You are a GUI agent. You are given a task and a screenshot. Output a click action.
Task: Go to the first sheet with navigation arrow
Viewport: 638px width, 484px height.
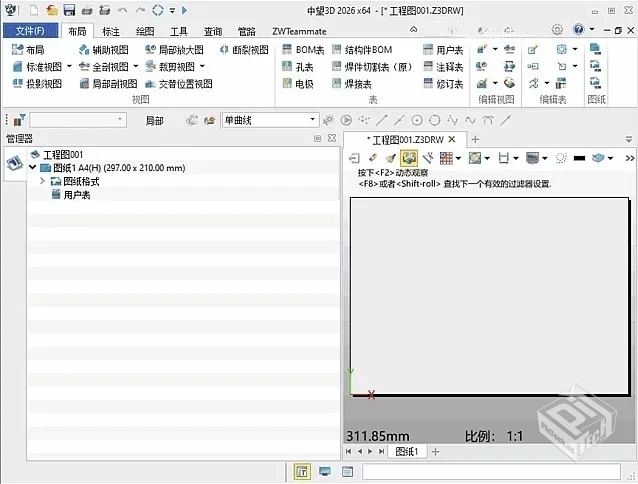coord(348,451)
